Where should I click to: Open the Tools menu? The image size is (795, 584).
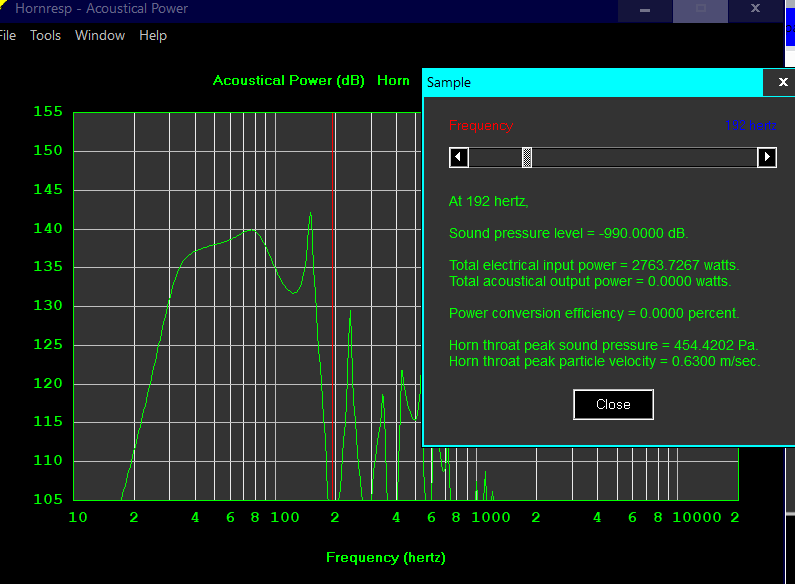[x=45, y=35]
